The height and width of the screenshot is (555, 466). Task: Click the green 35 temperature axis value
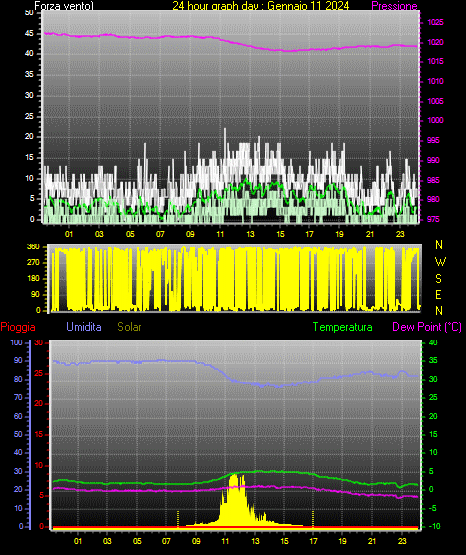[433, 360]
